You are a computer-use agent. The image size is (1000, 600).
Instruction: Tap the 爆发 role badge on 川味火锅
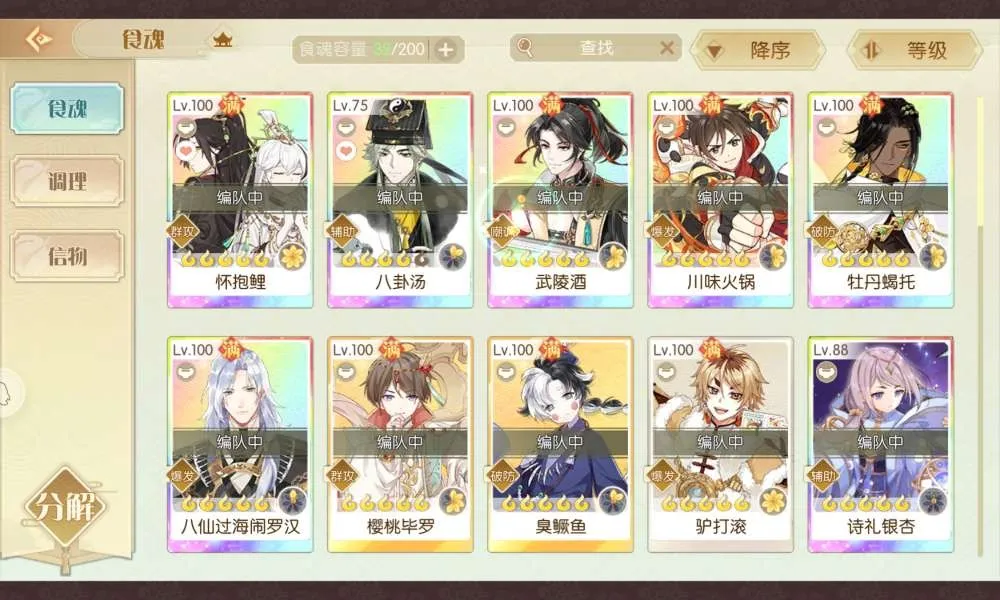(663, 231)
